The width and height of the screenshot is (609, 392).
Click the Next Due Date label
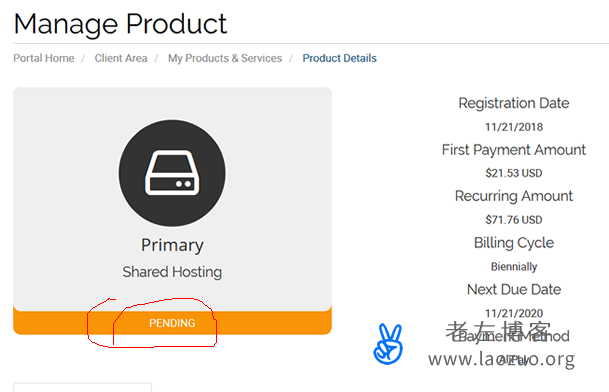(514, 289)
